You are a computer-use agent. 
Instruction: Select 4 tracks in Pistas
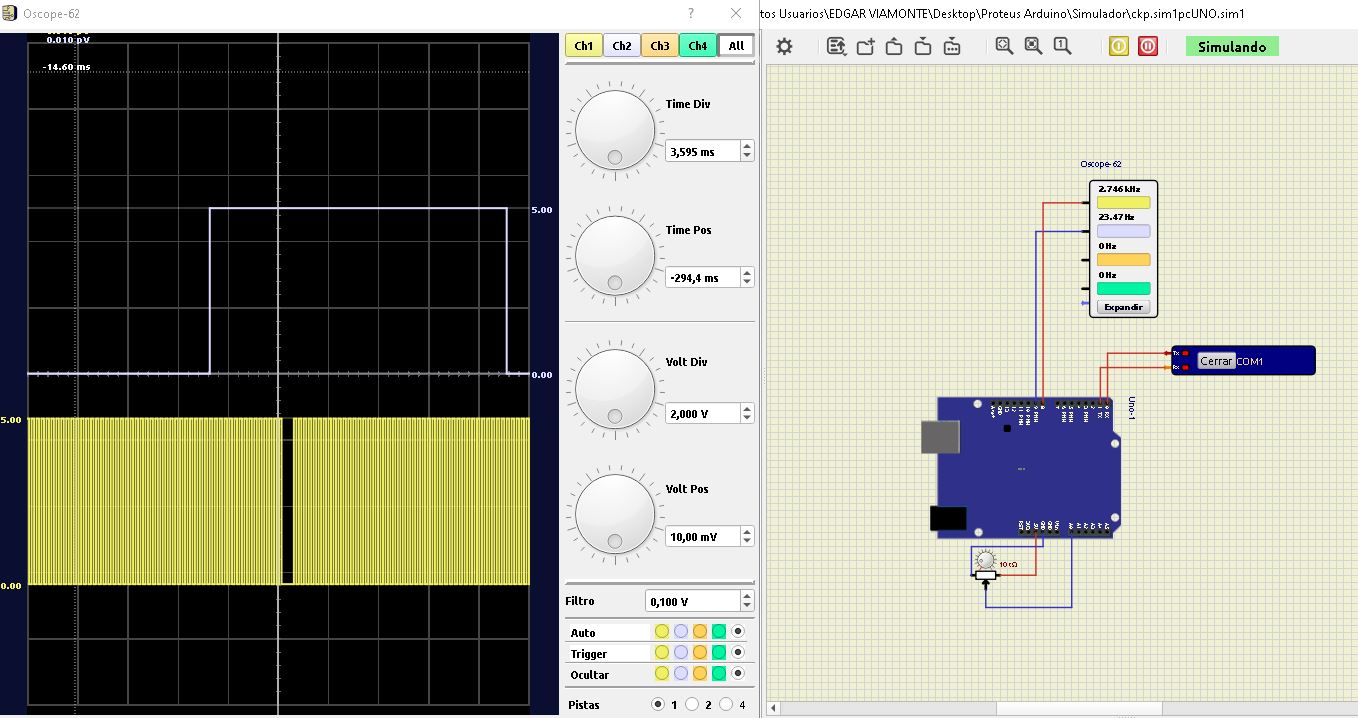[726, 704]
